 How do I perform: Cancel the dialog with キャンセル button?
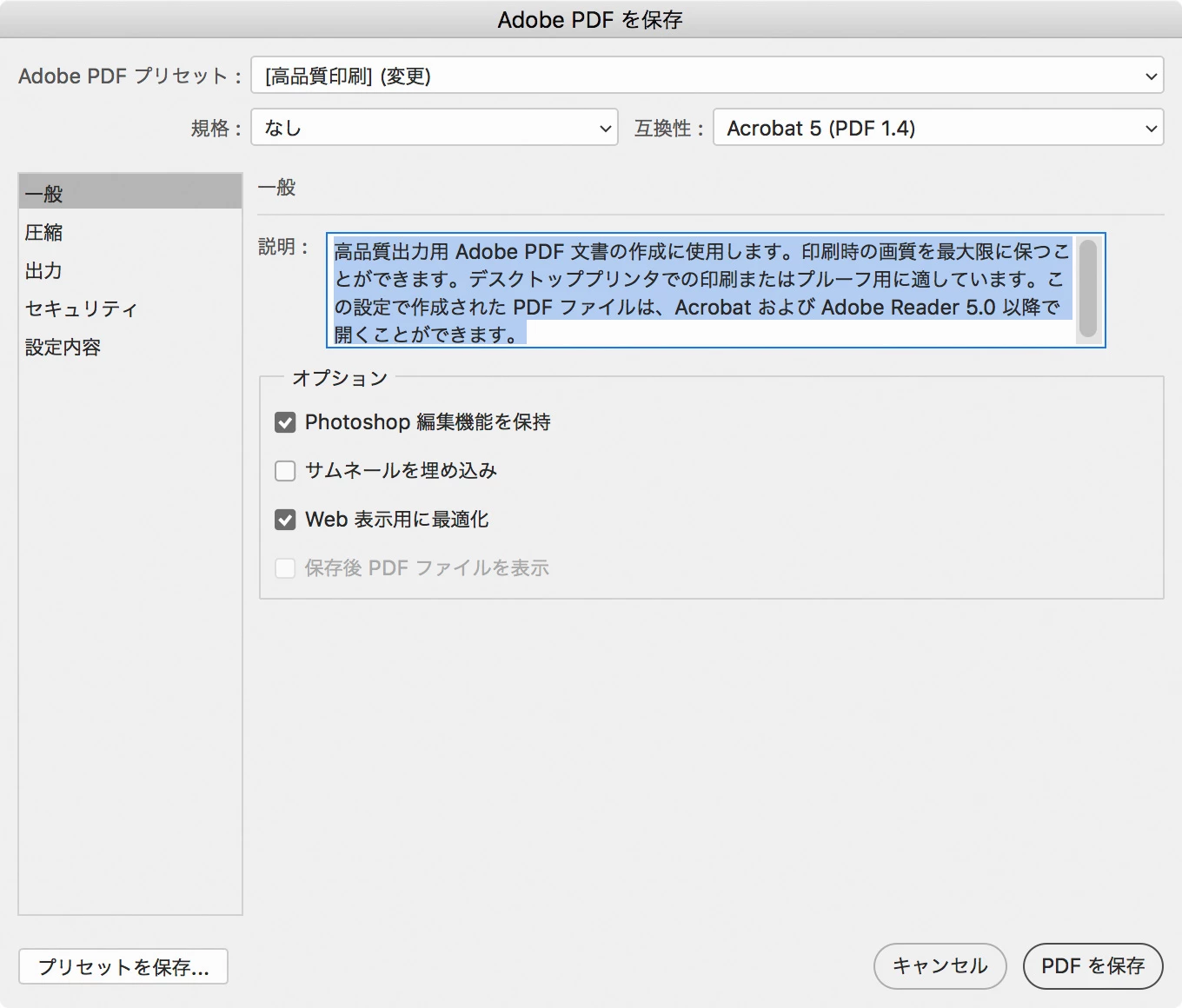(940, 966)
